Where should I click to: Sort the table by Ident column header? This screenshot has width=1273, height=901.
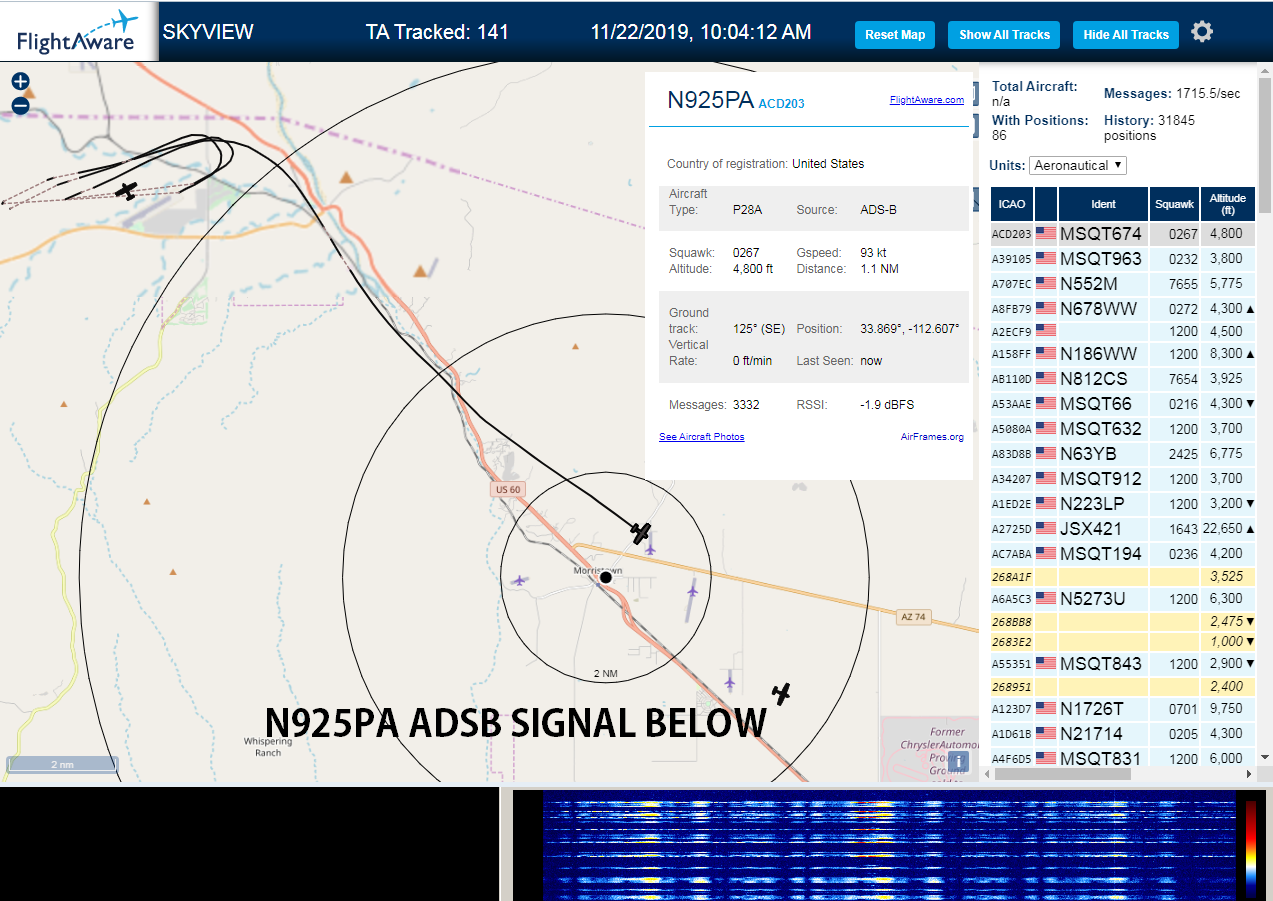[1103, 204]
